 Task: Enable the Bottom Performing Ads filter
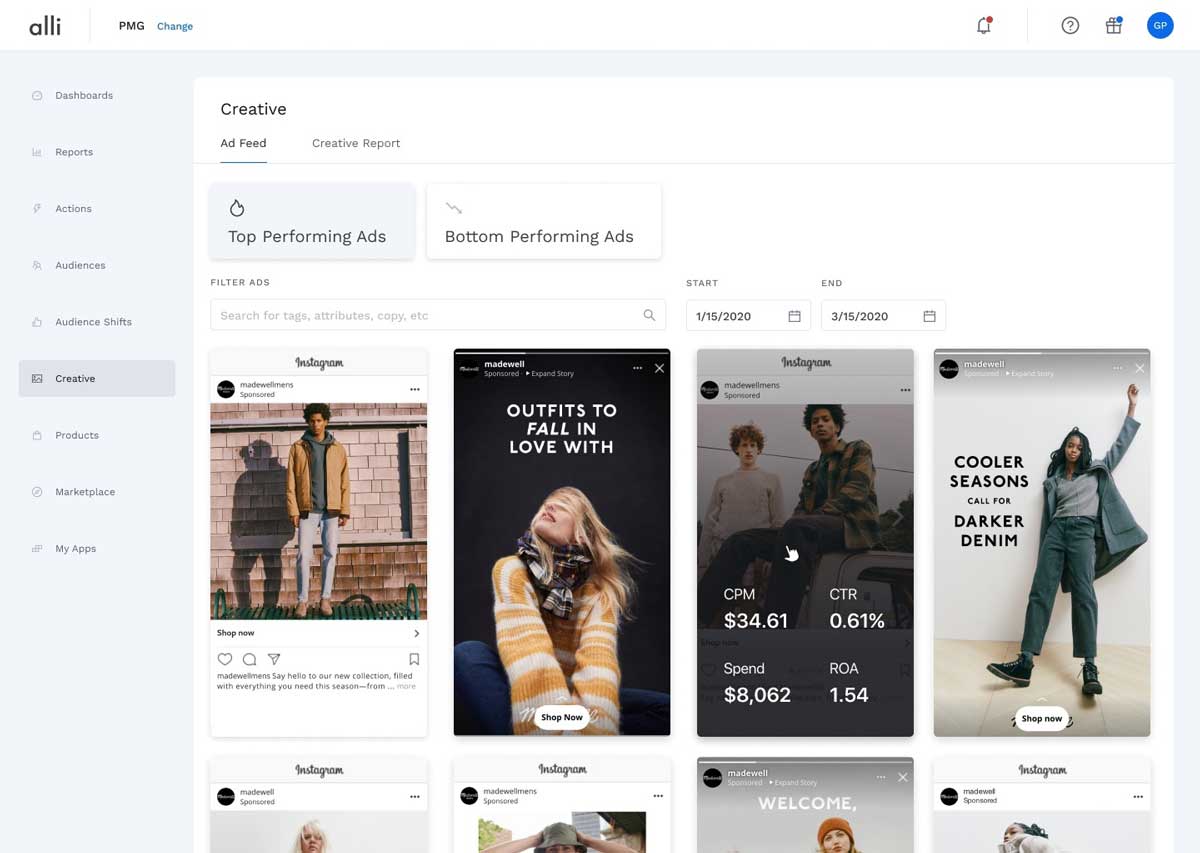point(543,221)
